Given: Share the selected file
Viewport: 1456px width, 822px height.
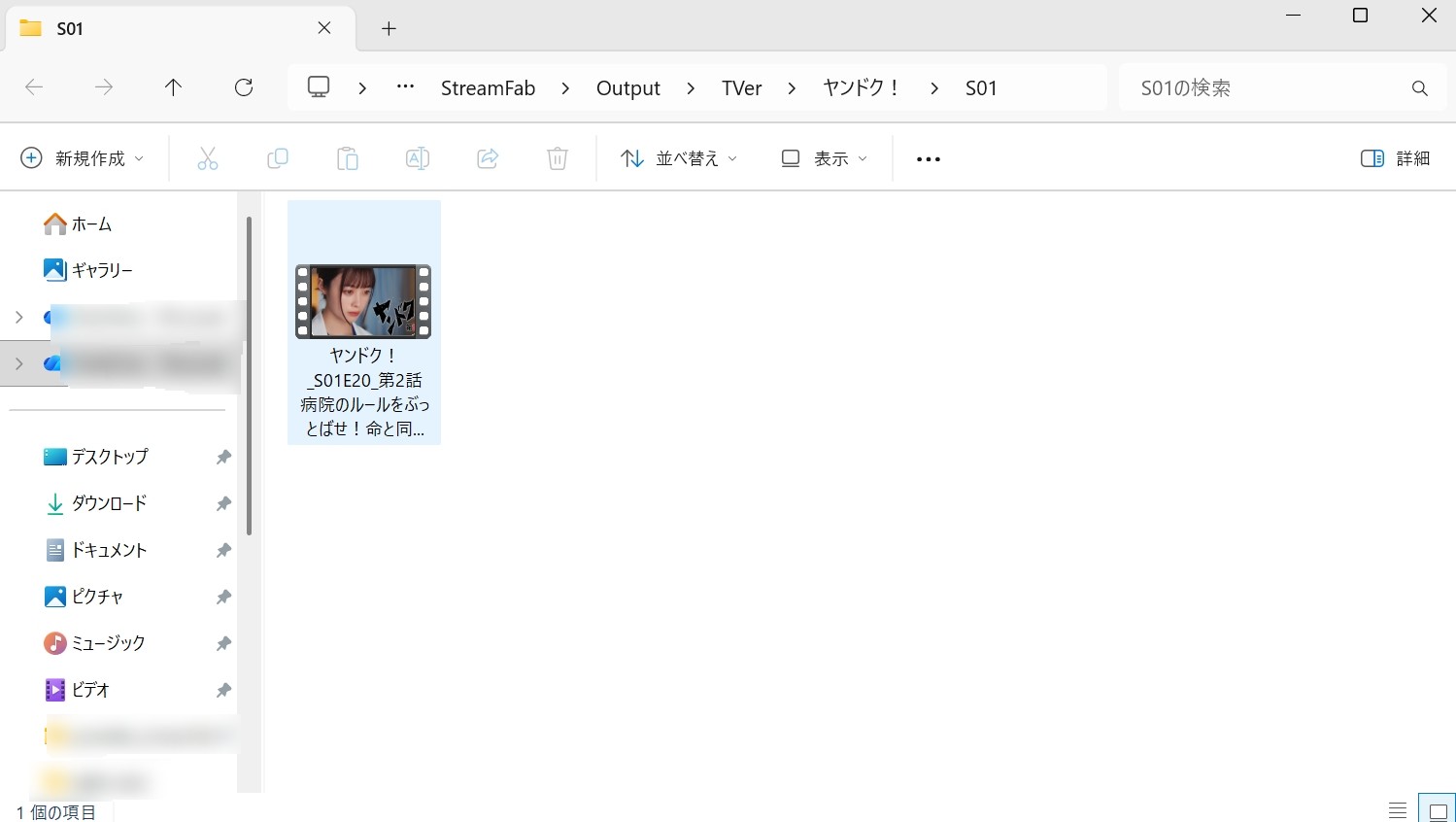Looking at the screenshot, I should pyautogui.click(x=487, y=157).
